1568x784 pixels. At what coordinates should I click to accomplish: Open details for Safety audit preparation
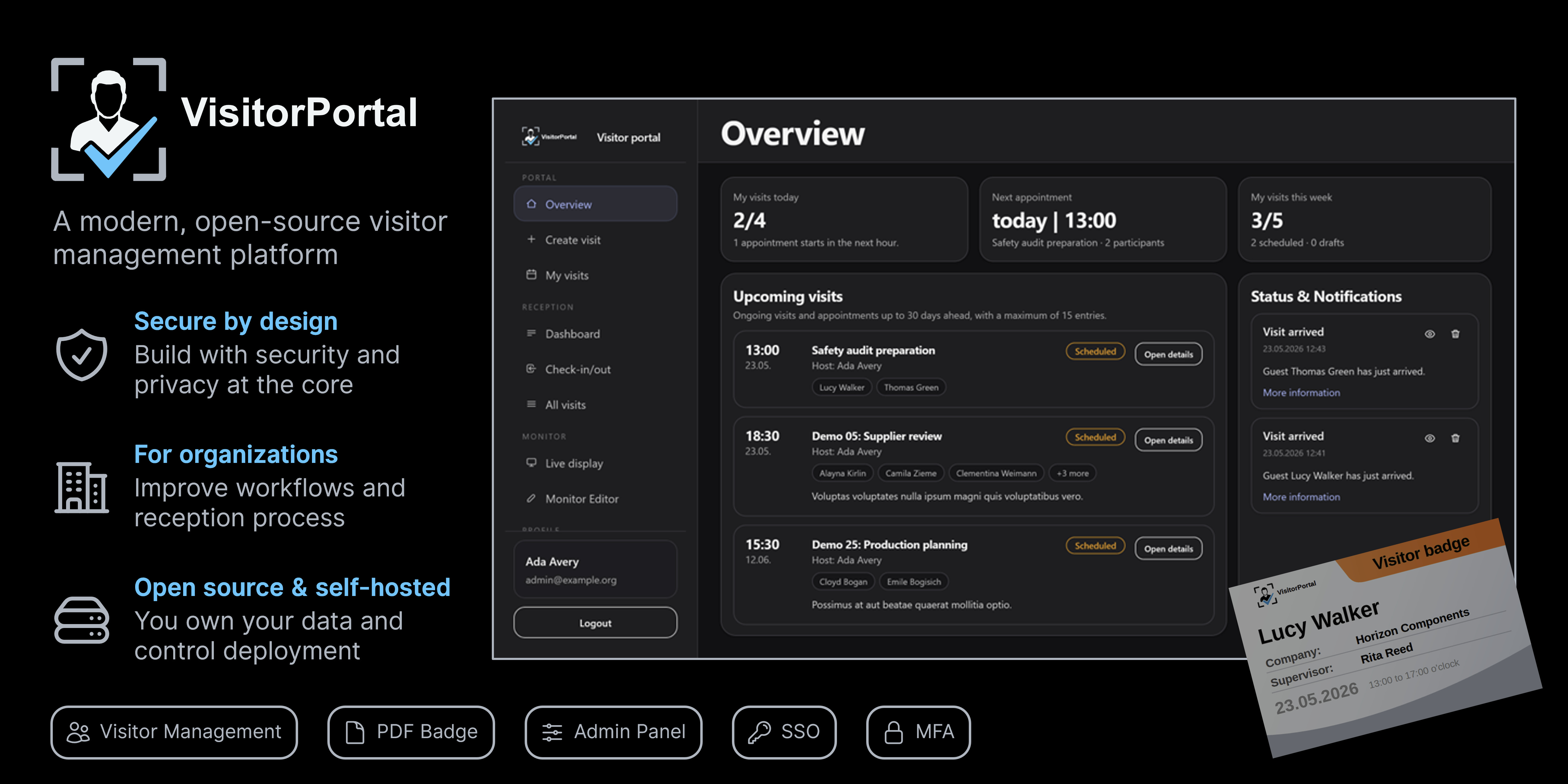(x=1168, y=354)
